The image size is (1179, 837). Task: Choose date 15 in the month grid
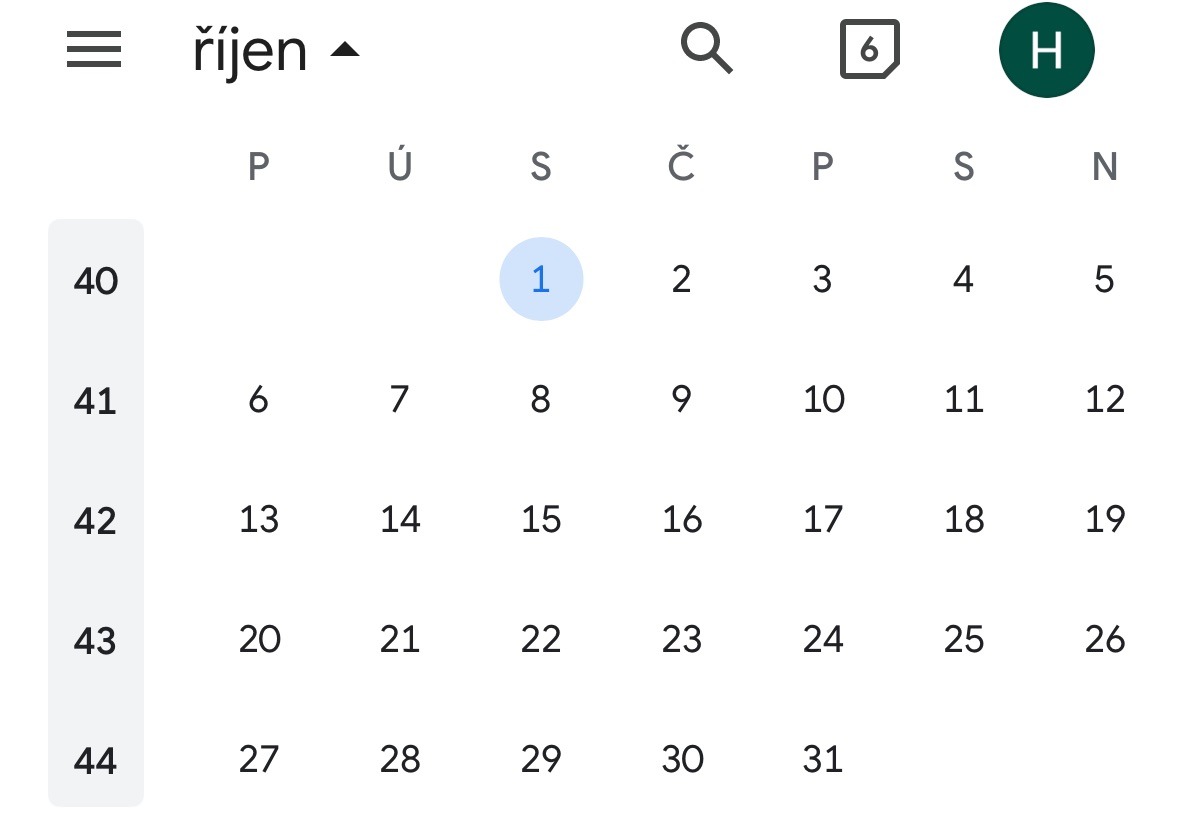tap(541, 520)
